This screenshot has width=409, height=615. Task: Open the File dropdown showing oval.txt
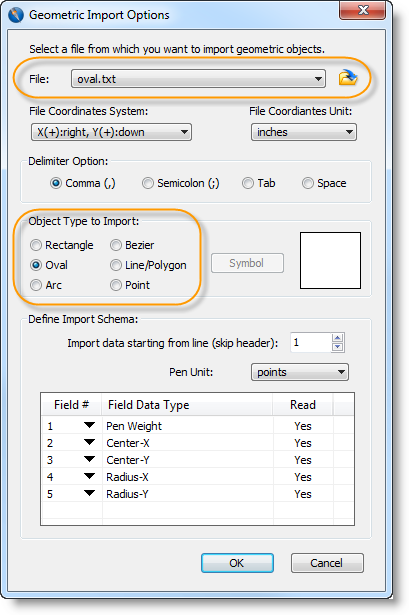(x=198, y=79)
